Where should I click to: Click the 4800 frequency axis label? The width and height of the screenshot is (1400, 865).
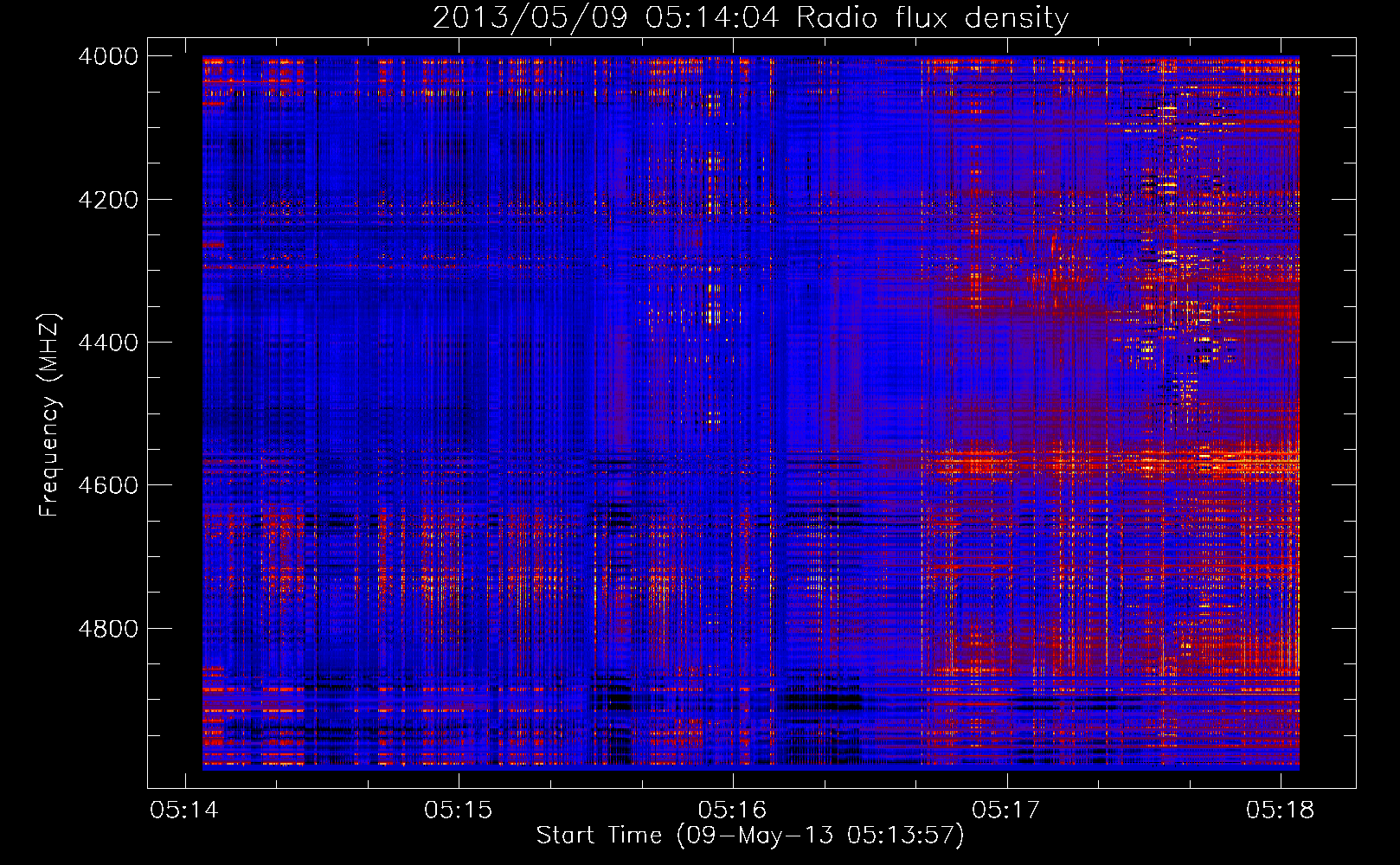pyautogui.click(x=108, y=628)
